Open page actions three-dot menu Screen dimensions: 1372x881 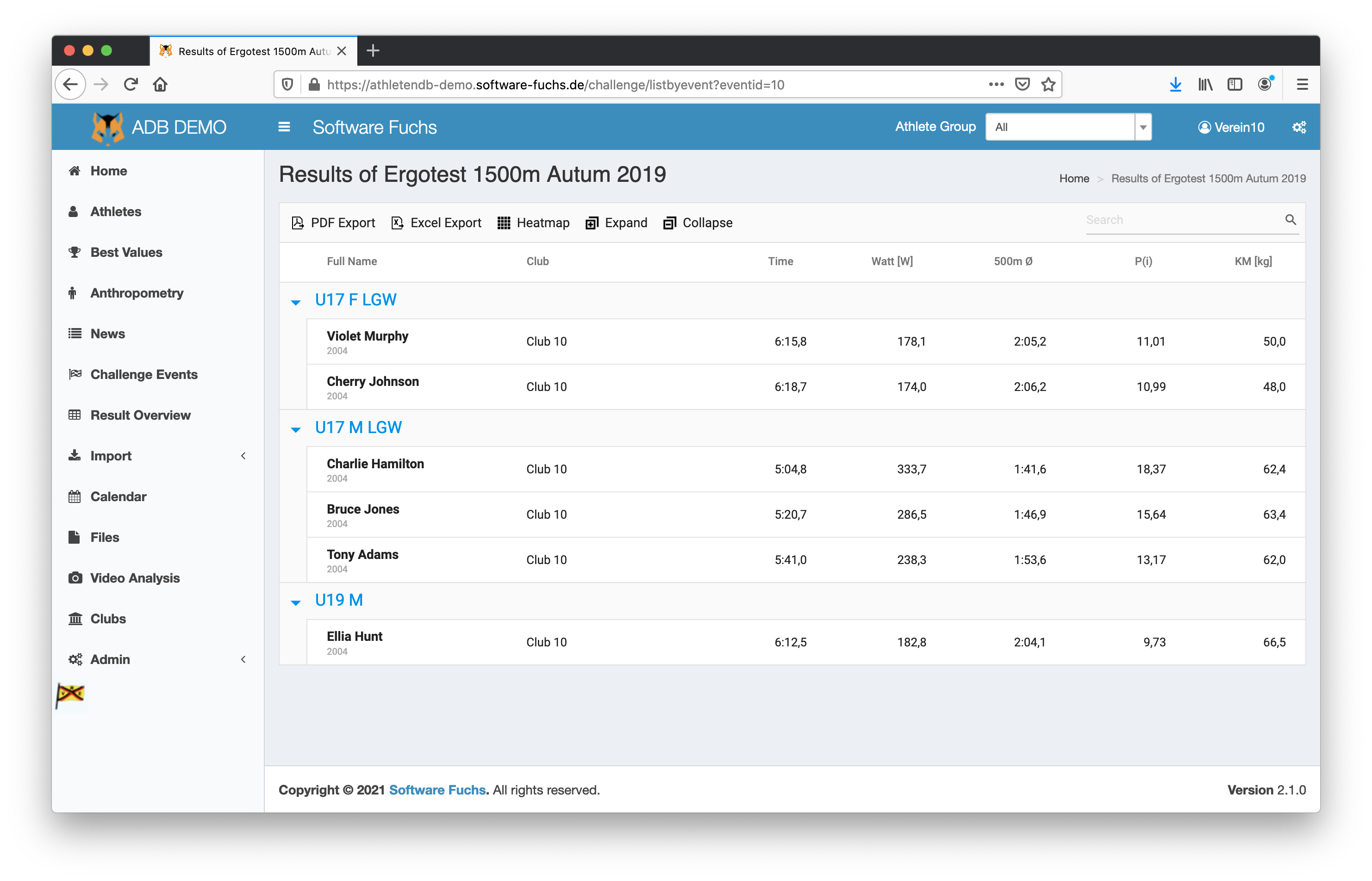(996, 85)
